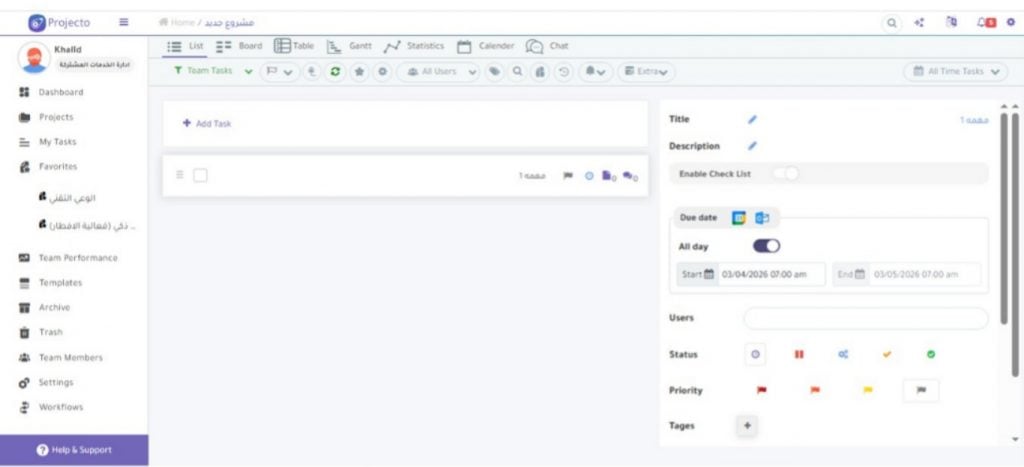
Task: Click the green refresh icon in filter toolbar
Action: pyautogui.click(x=336, y=72)
